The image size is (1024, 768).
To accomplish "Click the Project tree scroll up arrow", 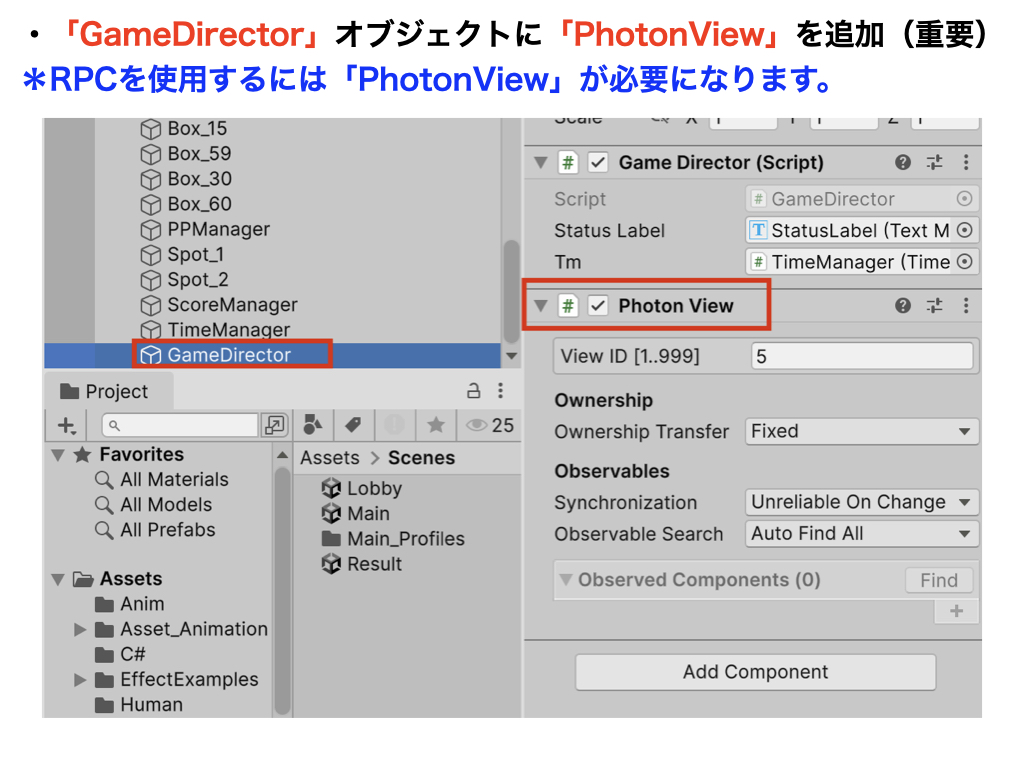I will pyautogui.click(x=282, y=455).
